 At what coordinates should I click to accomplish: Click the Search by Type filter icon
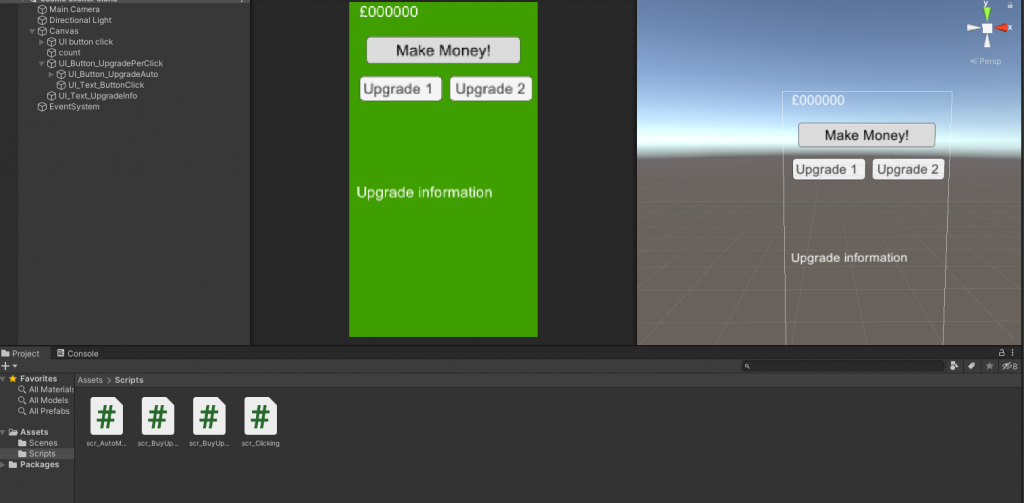coord(954,367)
